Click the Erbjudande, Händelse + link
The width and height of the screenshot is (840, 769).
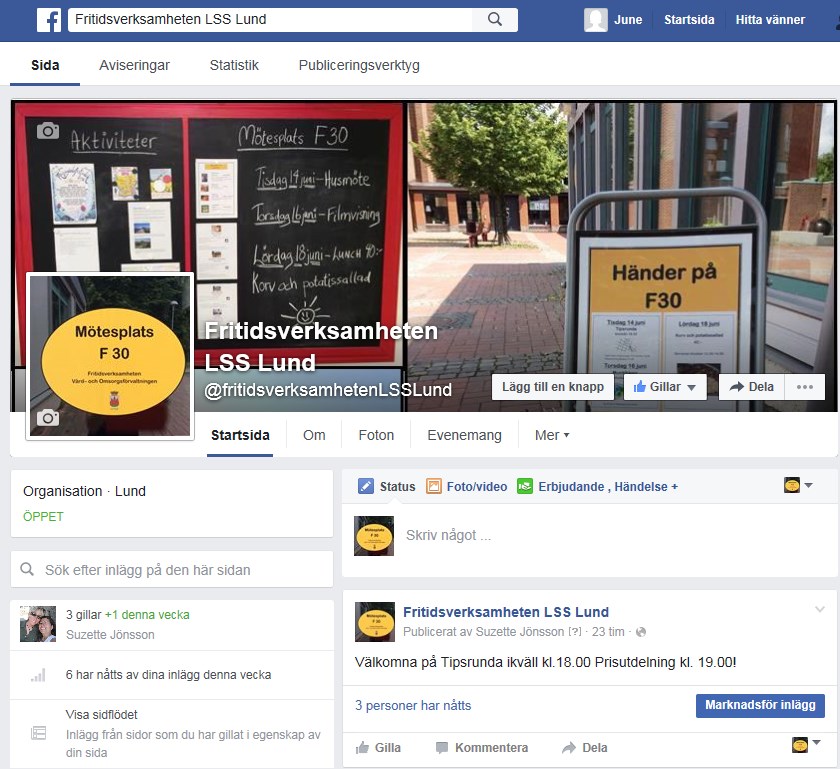(608, 487)
